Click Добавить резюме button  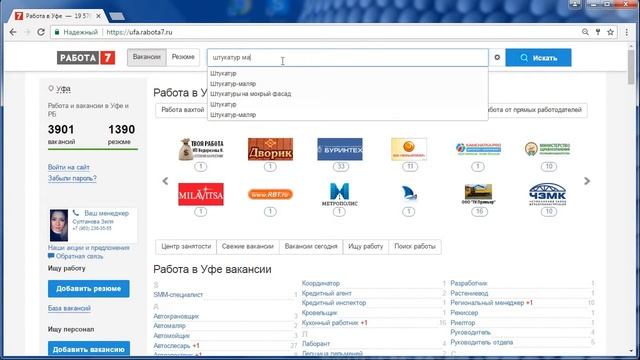89,289
